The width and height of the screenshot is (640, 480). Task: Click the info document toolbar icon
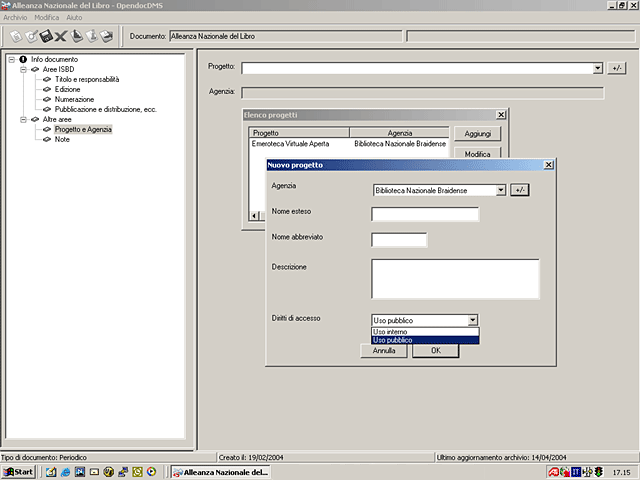point(92,36)
